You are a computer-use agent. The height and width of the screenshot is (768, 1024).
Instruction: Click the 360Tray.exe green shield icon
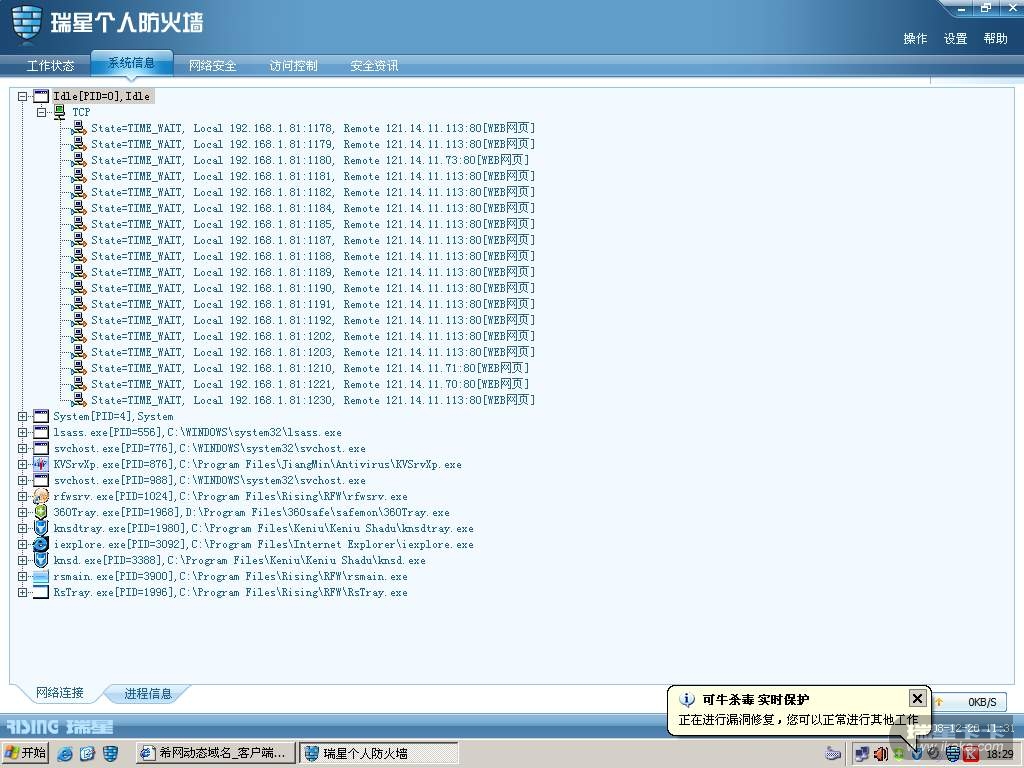click(40, 512)
